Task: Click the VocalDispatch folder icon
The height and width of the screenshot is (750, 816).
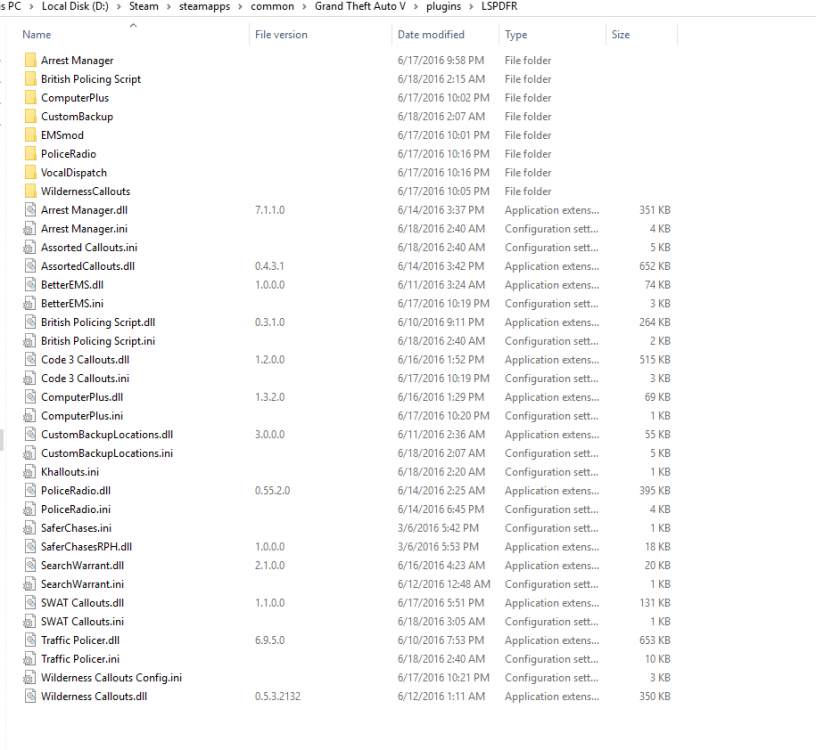Action: (31, 173)
